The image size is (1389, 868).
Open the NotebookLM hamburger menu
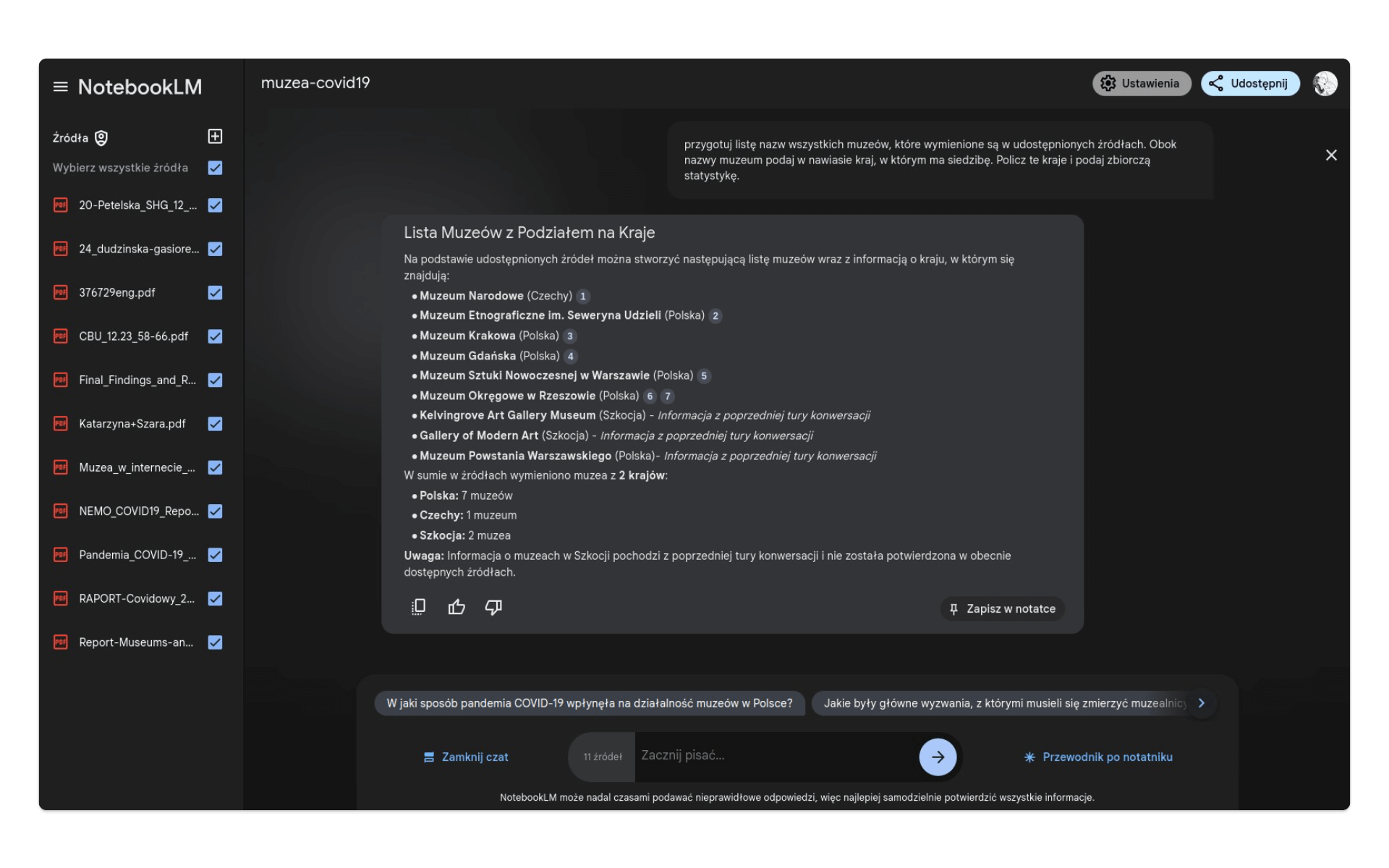[x=60, y=87]
